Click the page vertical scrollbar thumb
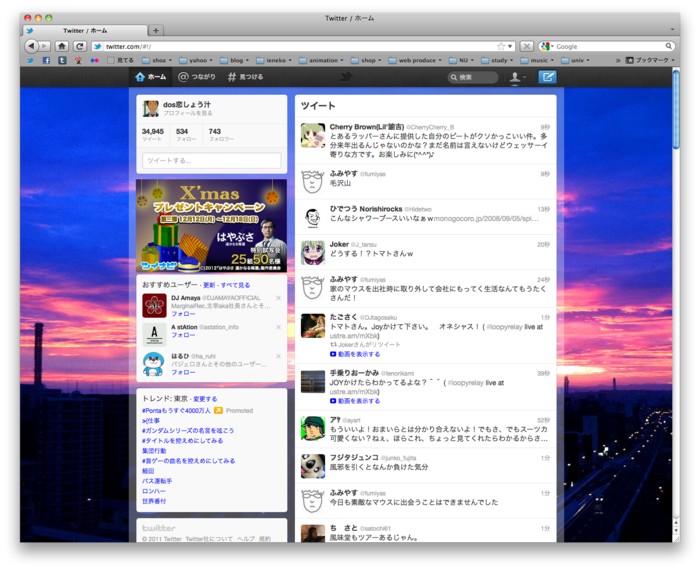The height and width of the screenshot is (570, 700). 676,109
